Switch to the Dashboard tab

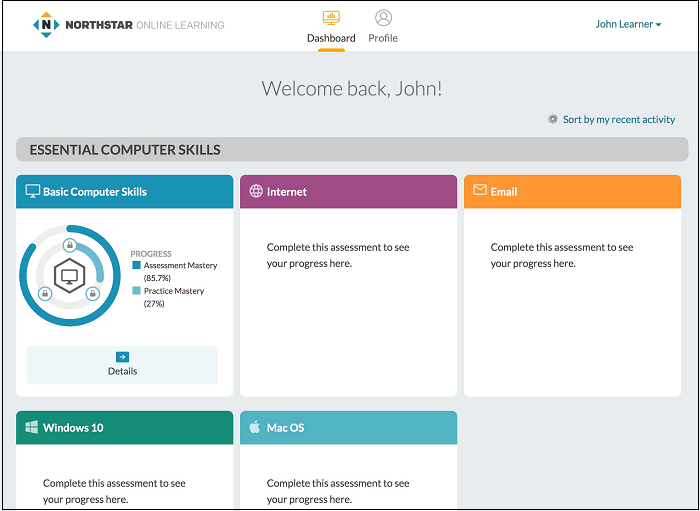(x=331, y=29)
